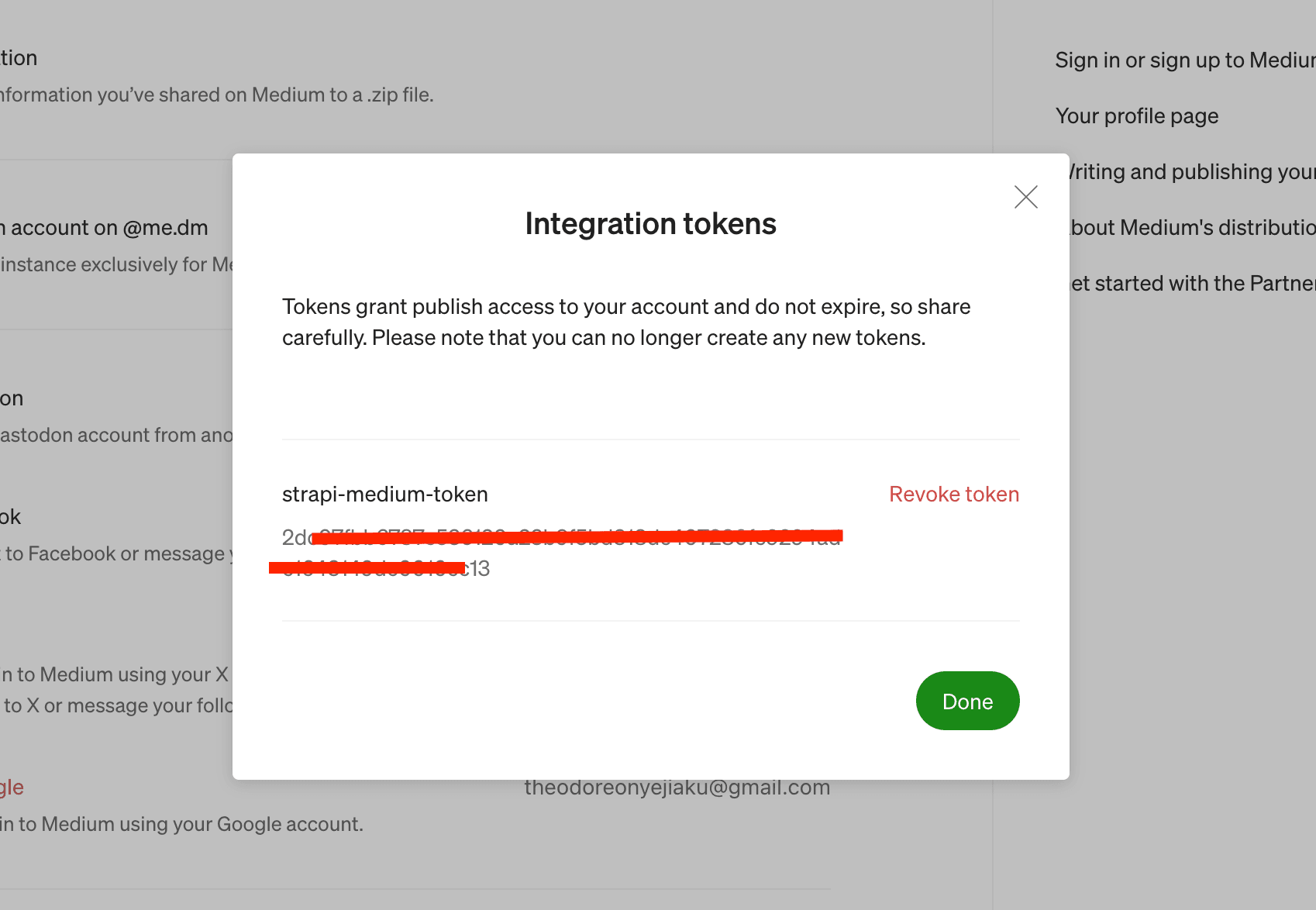Open the Your profile page help link
The height and width of the screenshot is (910, 1316).
point(1137,115)
